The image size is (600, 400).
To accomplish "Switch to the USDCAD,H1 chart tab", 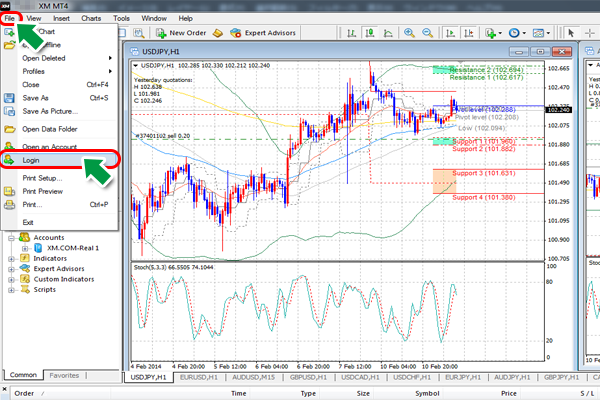I will pyautogui.click(x=360, y=377).
